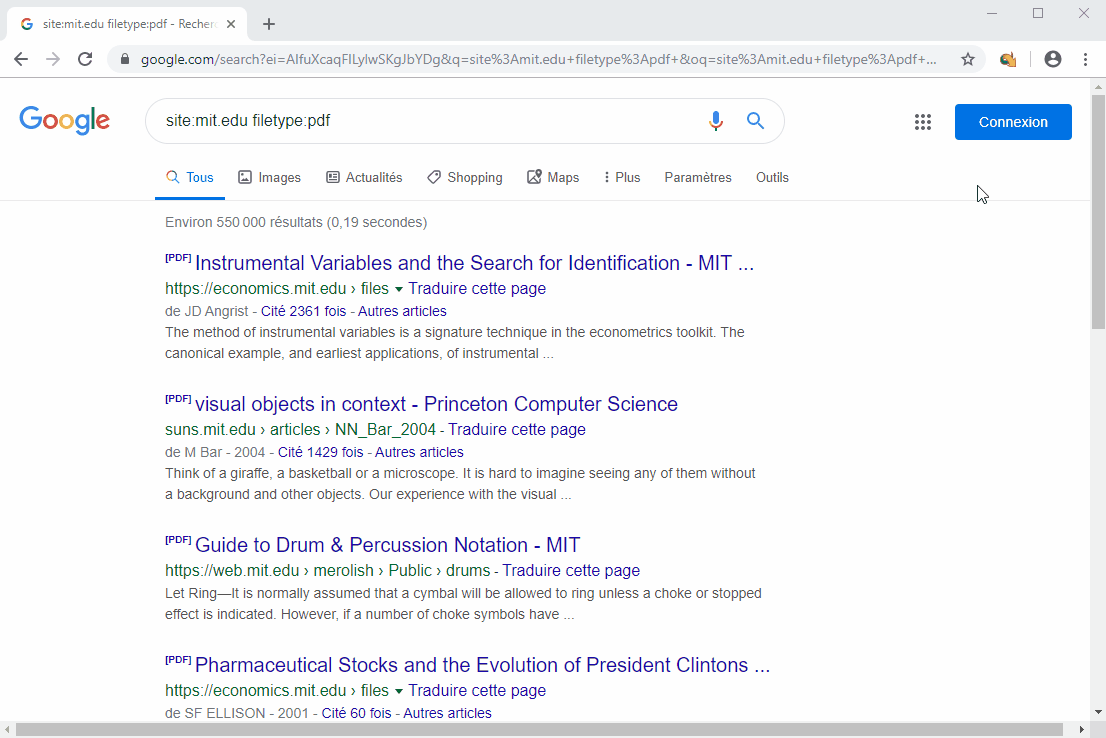Click Traduire cette page for suns.mit.edu result
The height and width of the screenshot is (738, 1106).
click(517, 430)
